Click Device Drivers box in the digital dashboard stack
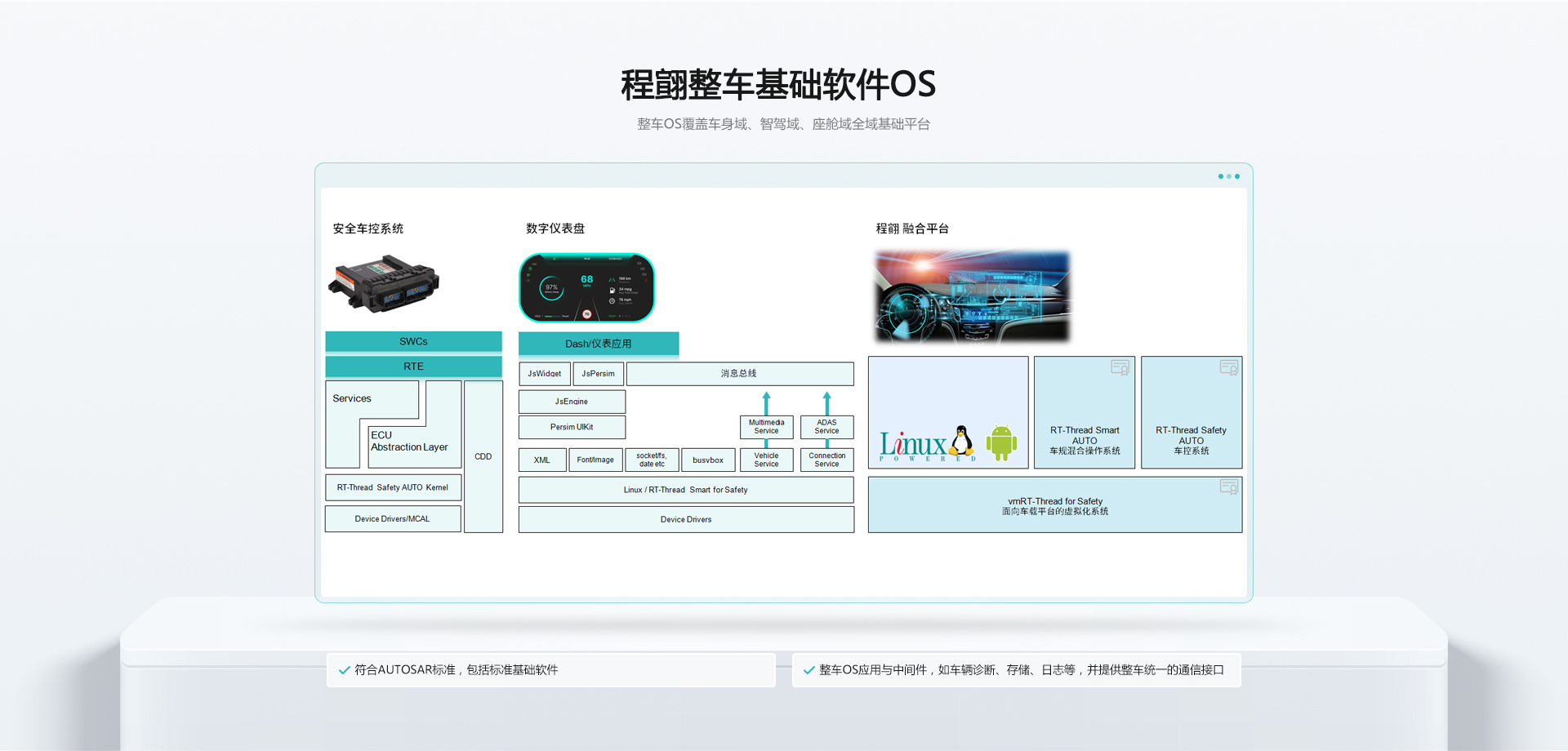1568x751 pixels. (x=686, y=519)
